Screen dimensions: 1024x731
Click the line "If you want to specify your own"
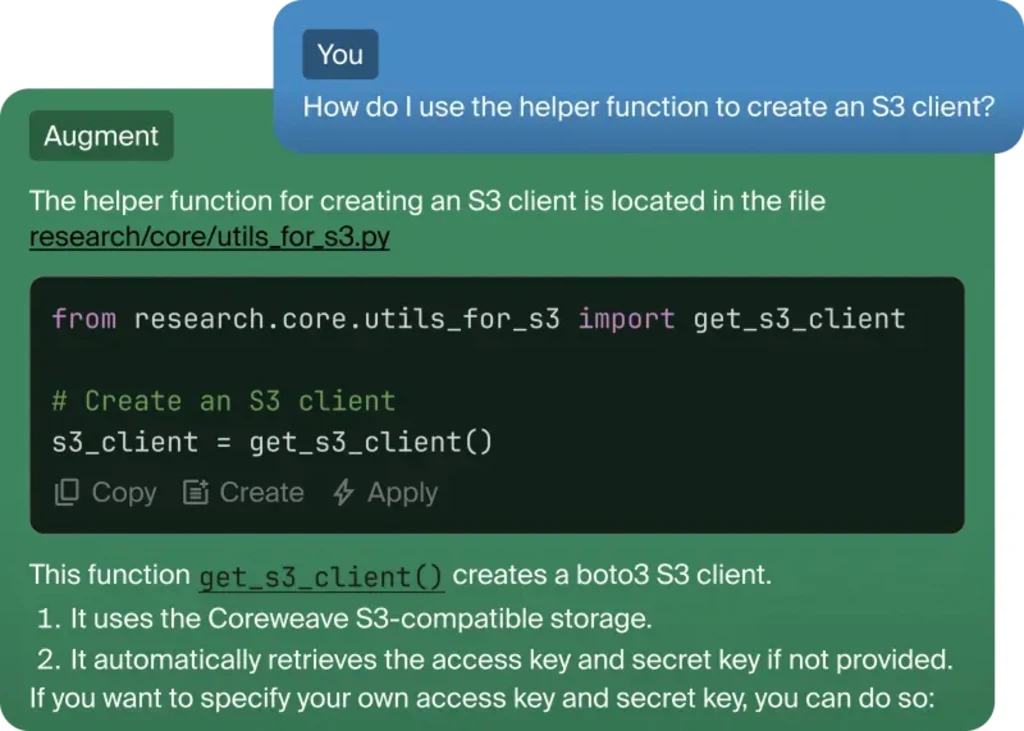click(x=481, y=697)
